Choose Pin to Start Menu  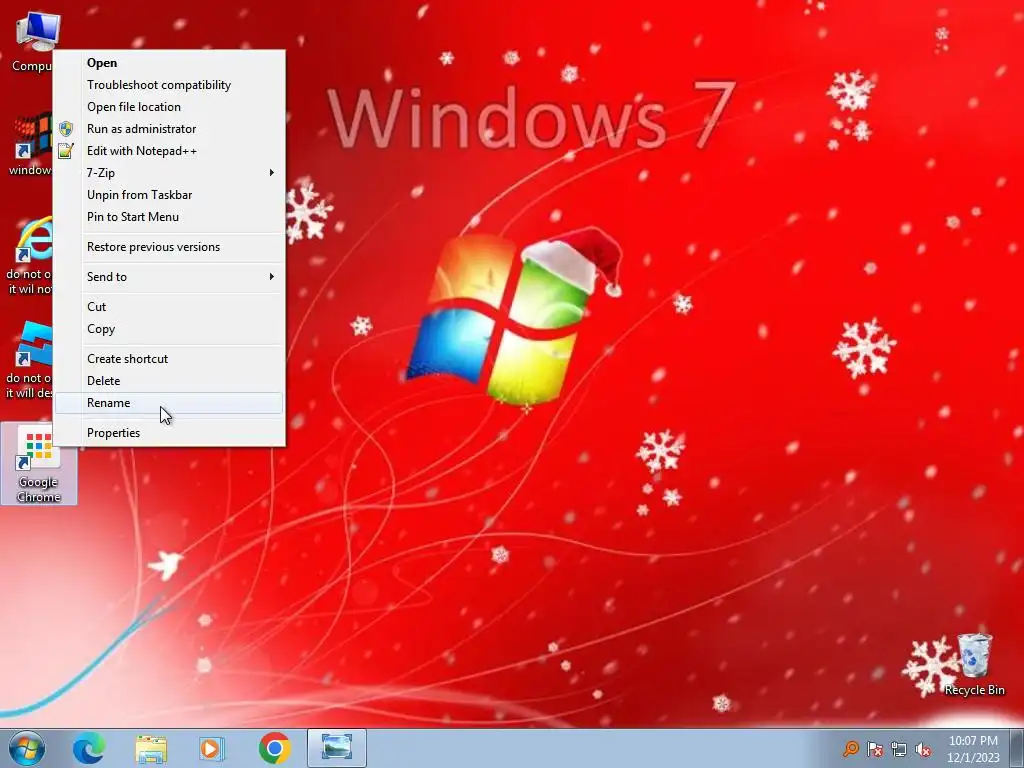[x=168, y=217]
